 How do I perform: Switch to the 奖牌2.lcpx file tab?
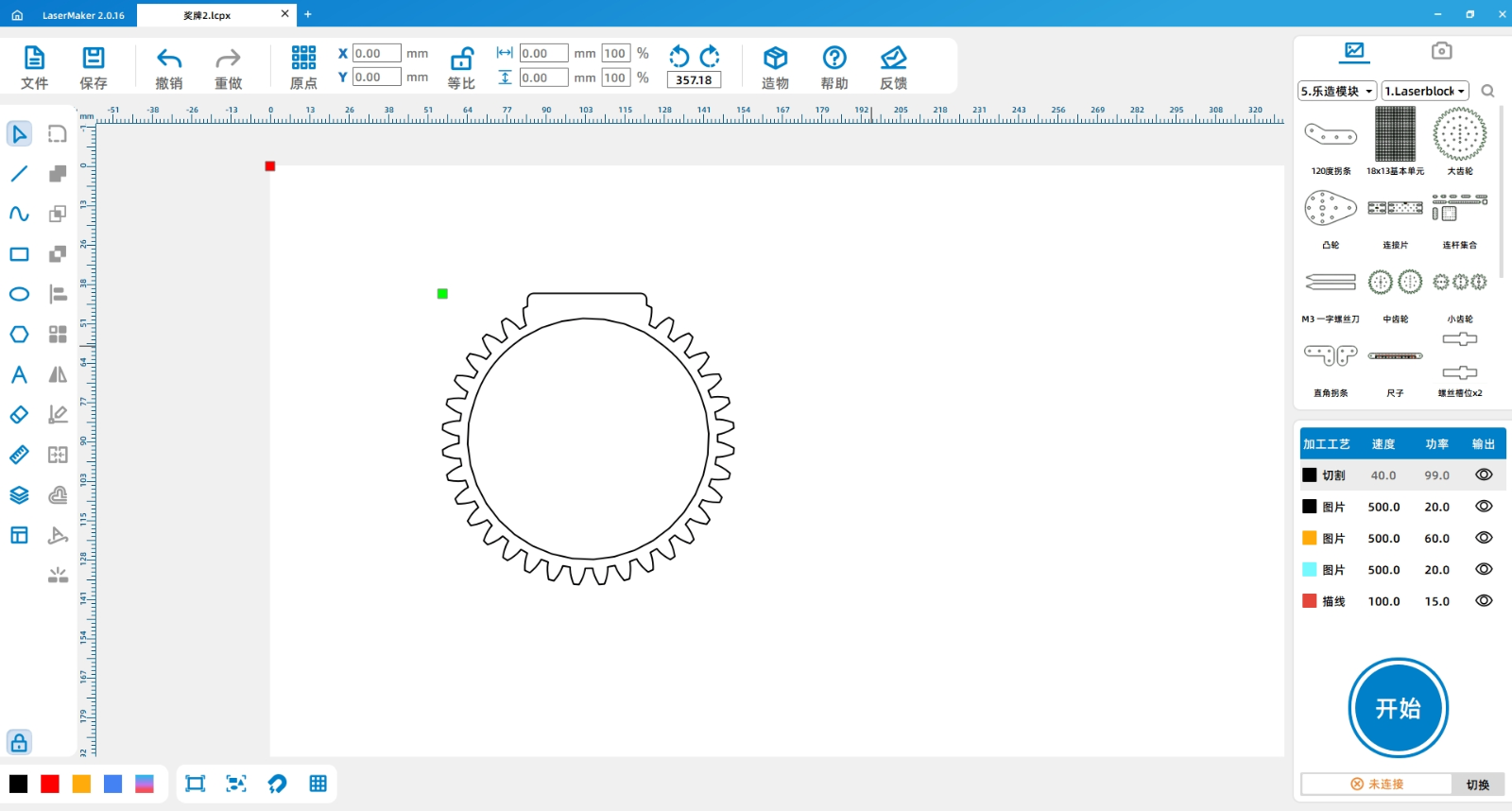pyautogui.click(x=207, y=15)
